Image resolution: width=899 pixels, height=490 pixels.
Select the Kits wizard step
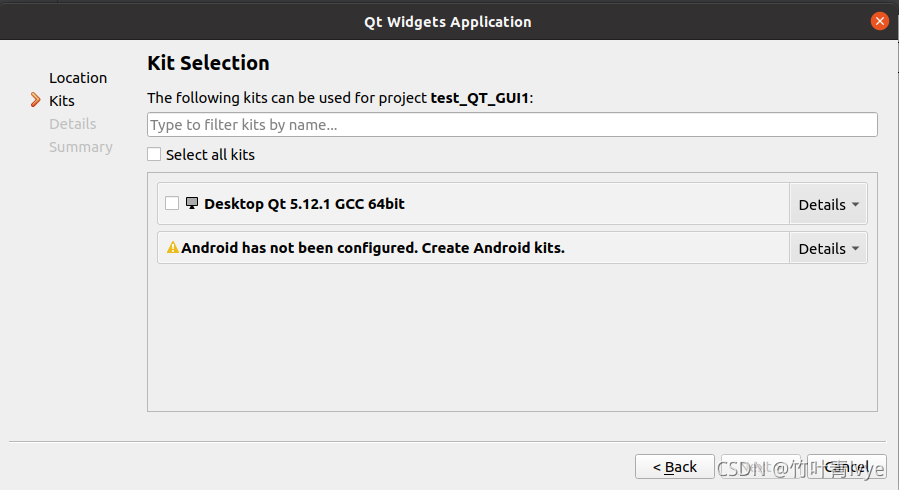tap(62, 100)
